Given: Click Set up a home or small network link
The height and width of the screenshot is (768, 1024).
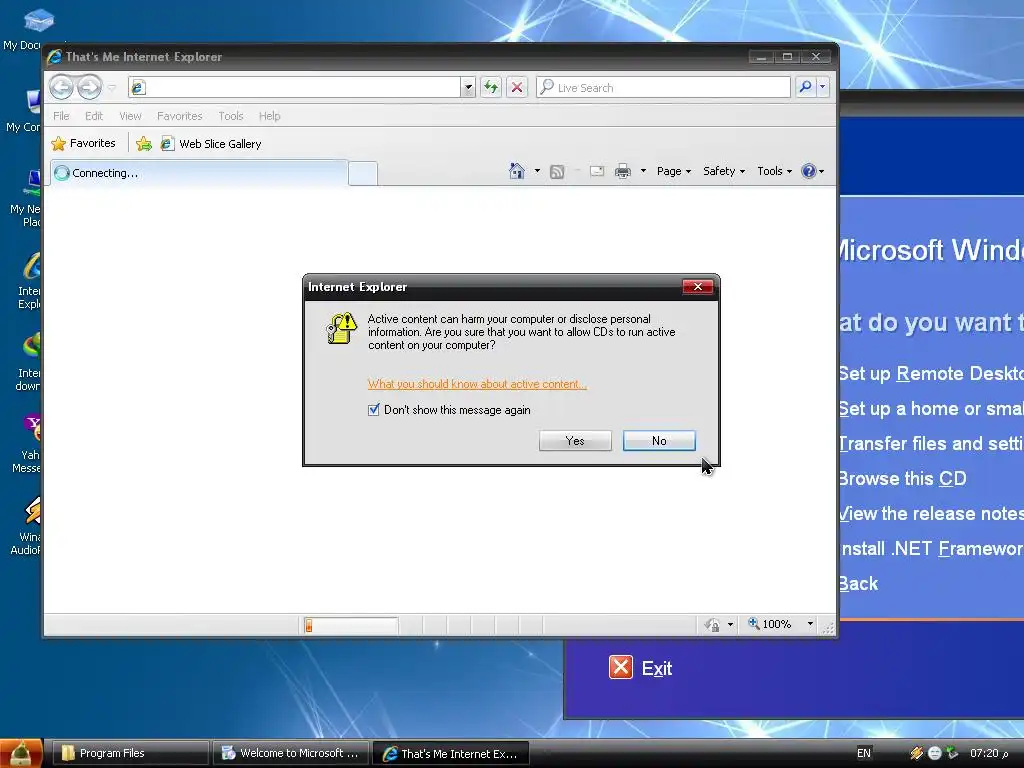Looking at the screenshot, I should coord(931,409).
